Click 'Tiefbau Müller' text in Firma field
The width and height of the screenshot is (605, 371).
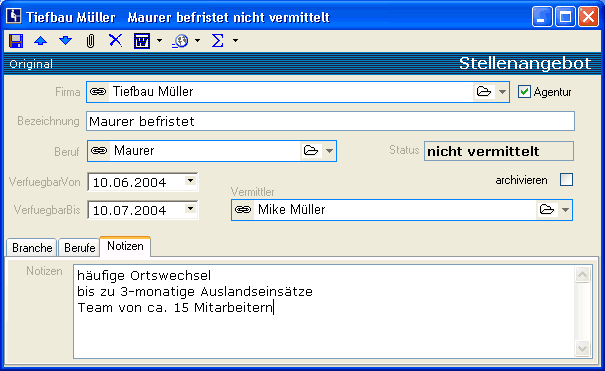pyautogui.click(x=153, y=92)
